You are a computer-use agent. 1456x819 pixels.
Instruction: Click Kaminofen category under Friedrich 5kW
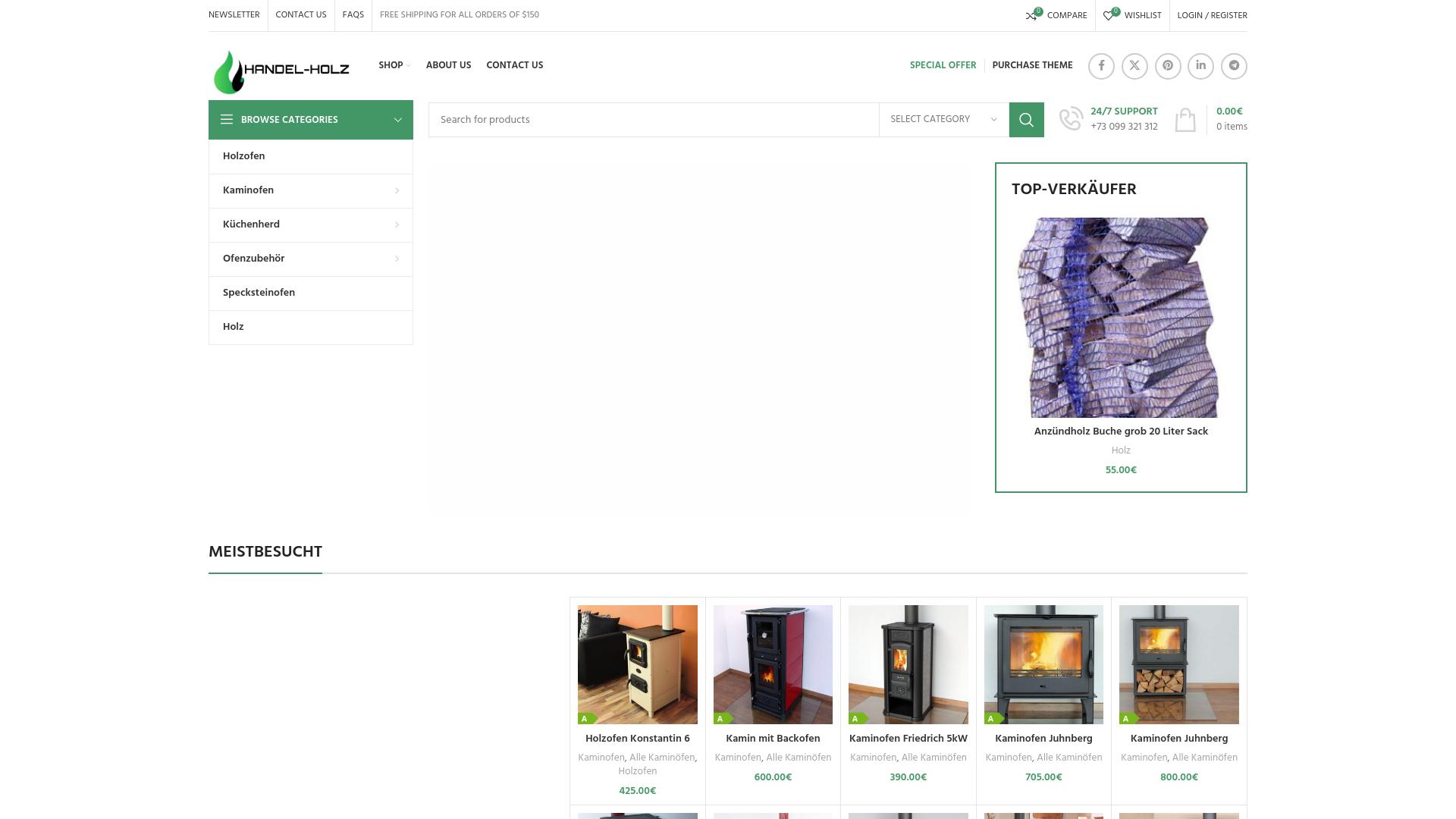click(x=873, y=758)
